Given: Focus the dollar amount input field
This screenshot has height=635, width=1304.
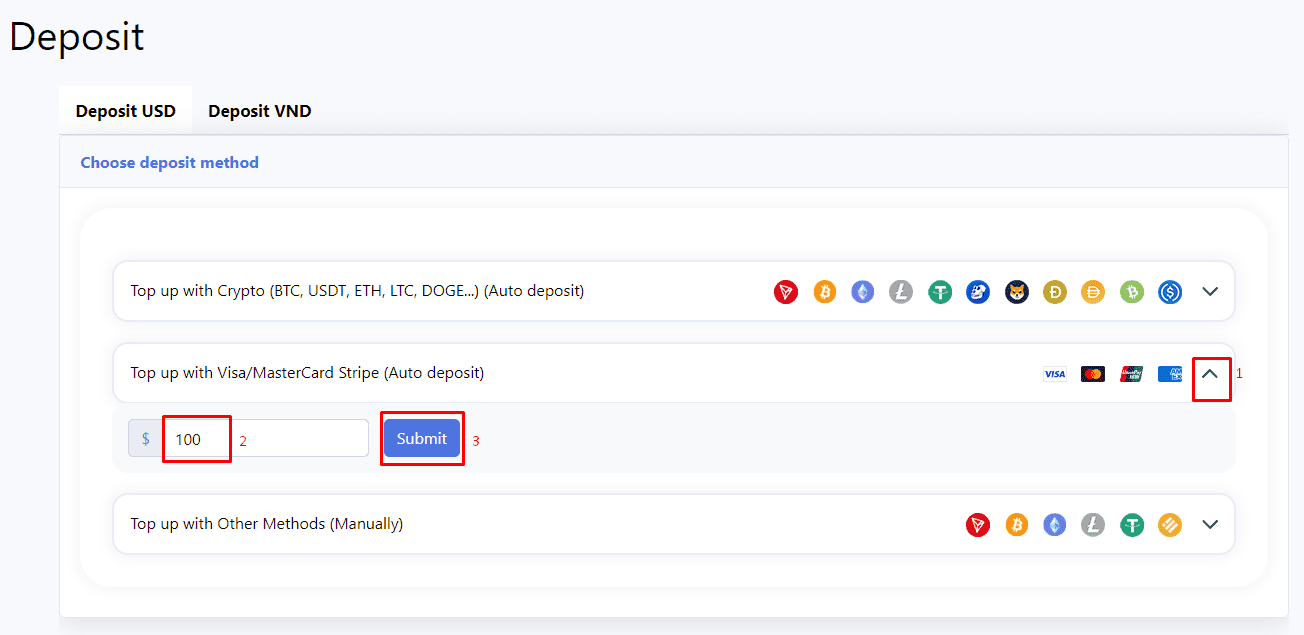Looking at the screenshot, I should point(265,439).
